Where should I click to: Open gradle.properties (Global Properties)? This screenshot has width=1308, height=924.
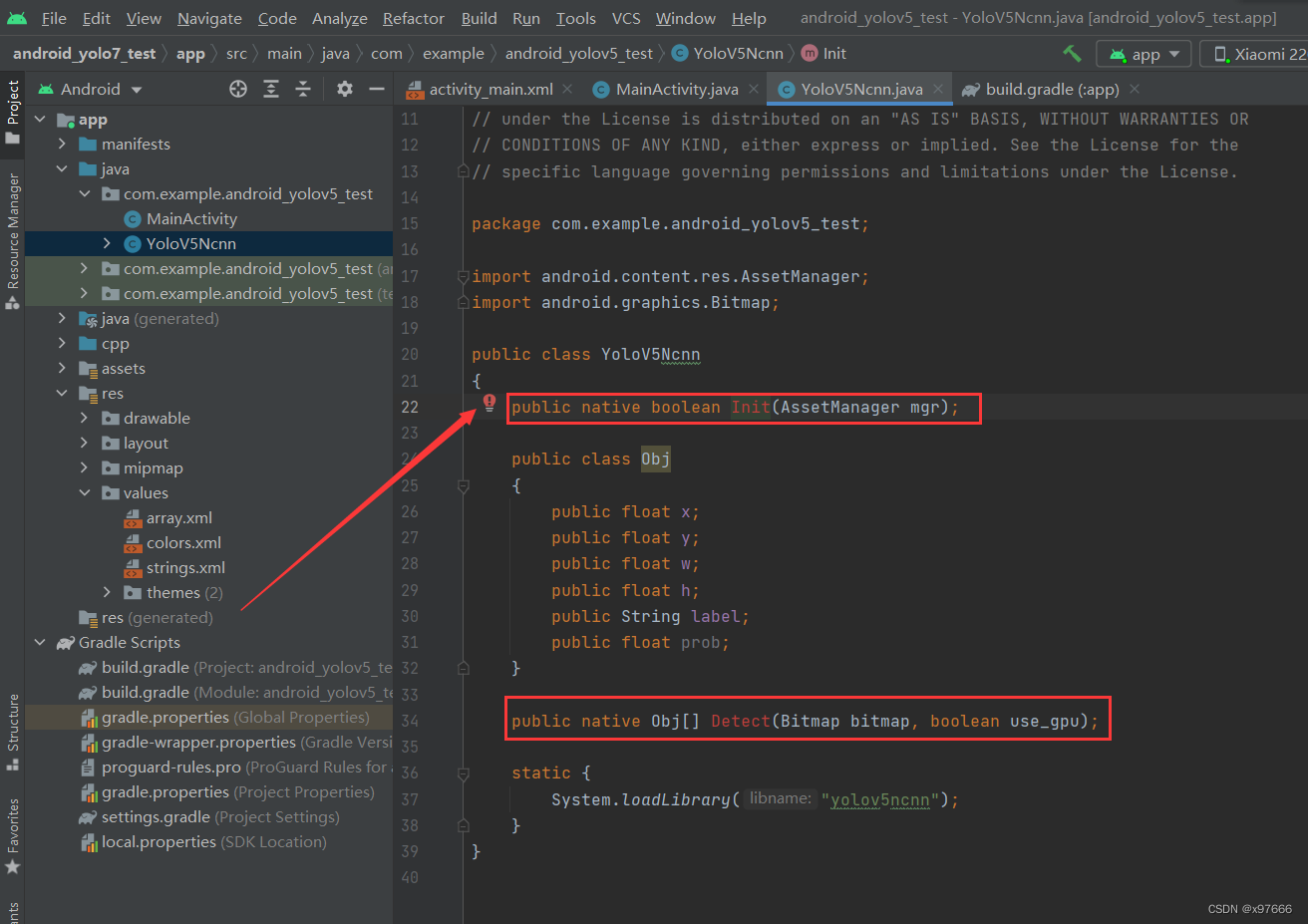click(224, 717)
